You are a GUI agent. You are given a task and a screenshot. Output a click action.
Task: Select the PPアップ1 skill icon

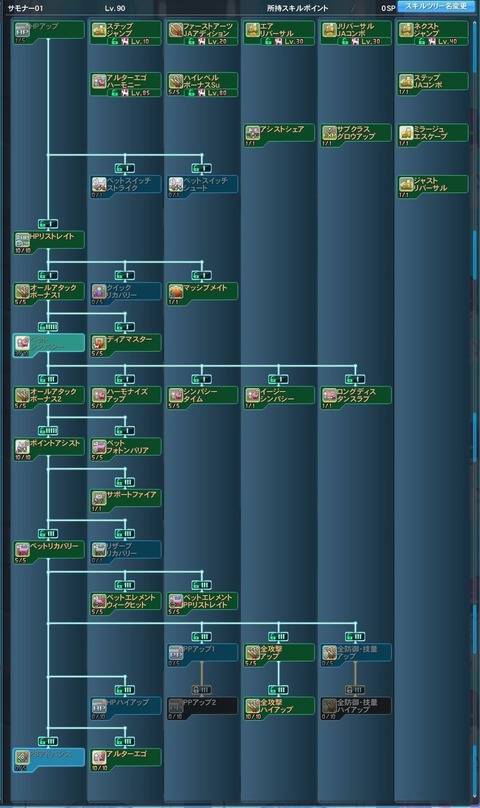pyautogui.click(x=175, y=653)
